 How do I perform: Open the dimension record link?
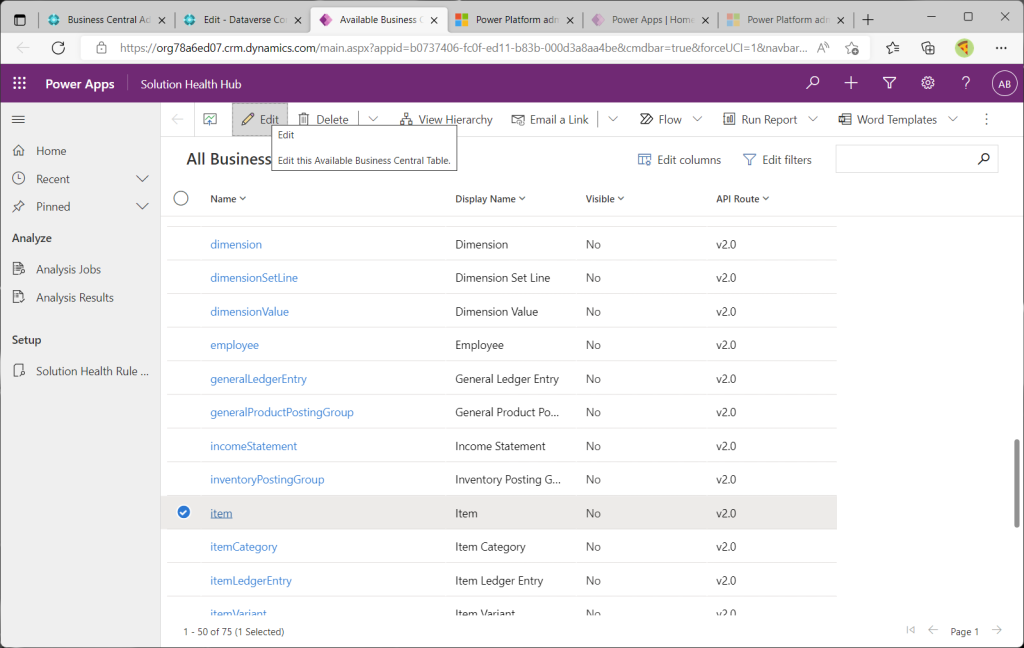(236, 244)
